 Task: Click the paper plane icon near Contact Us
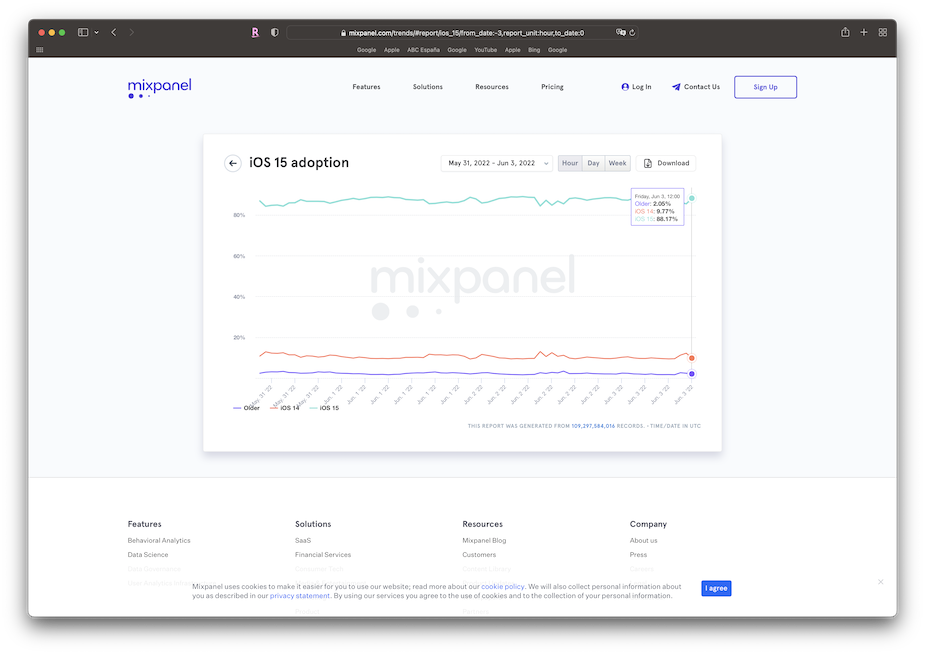click(676, 87)
